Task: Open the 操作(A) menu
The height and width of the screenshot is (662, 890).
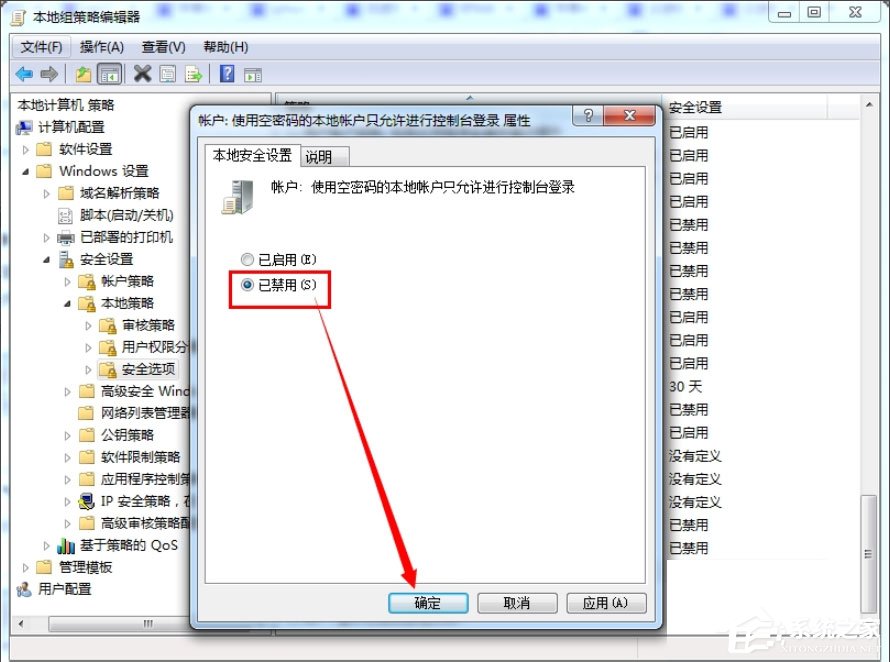Action: 101,46
